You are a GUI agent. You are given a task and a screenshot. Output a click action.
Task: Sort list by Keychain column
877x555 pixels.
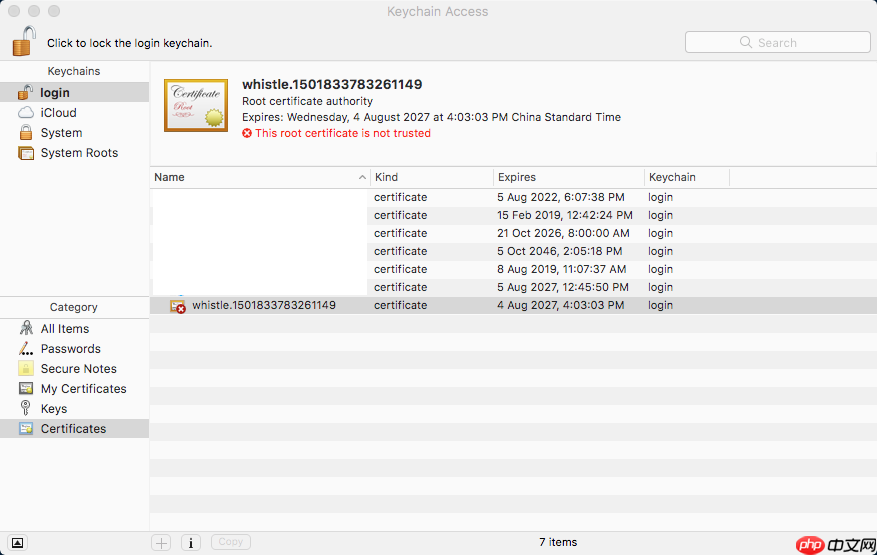[x=687, y=177]
